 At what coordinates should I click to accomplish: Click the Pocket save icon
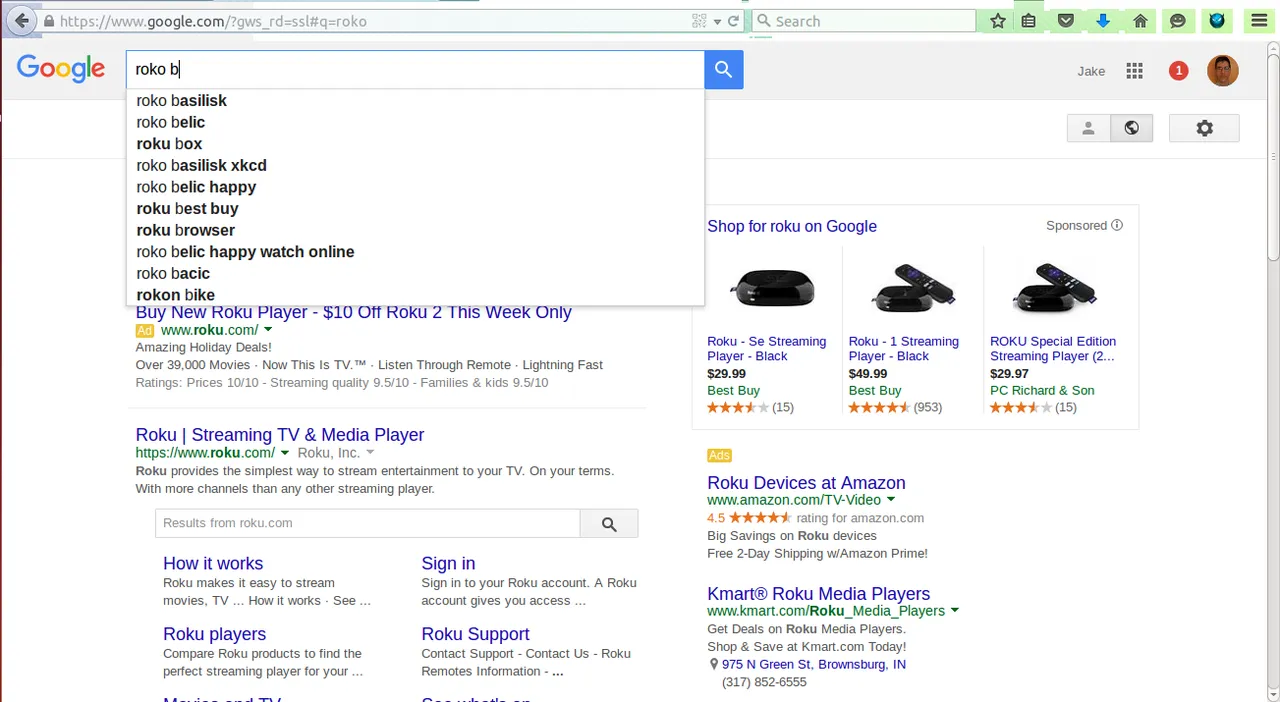pos(1066,21)
